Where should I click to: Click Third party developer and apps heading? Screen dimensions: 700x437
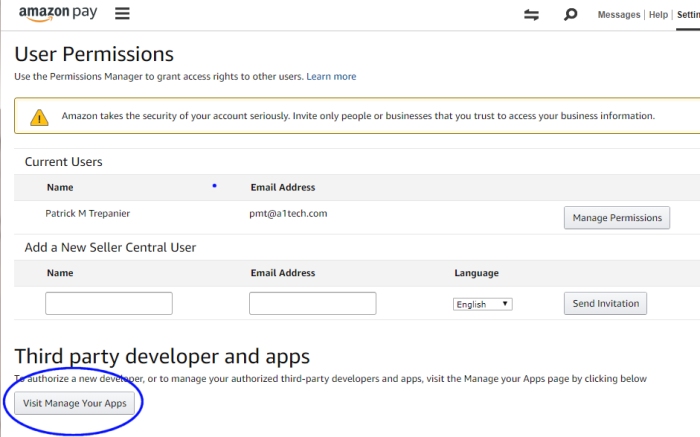pos(162,356)
